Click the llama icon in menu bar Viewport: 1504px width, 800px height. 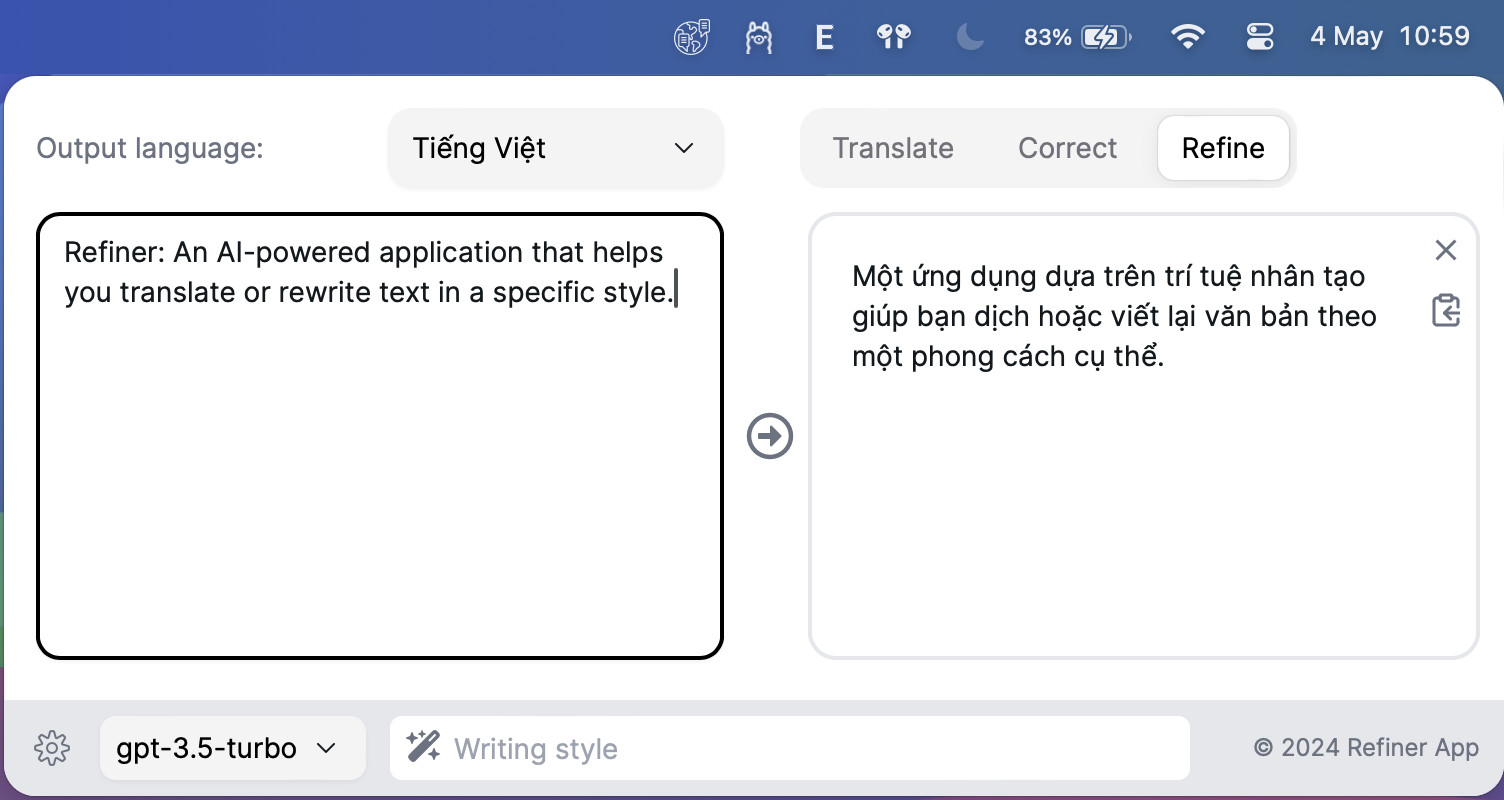tap(759, 38)
